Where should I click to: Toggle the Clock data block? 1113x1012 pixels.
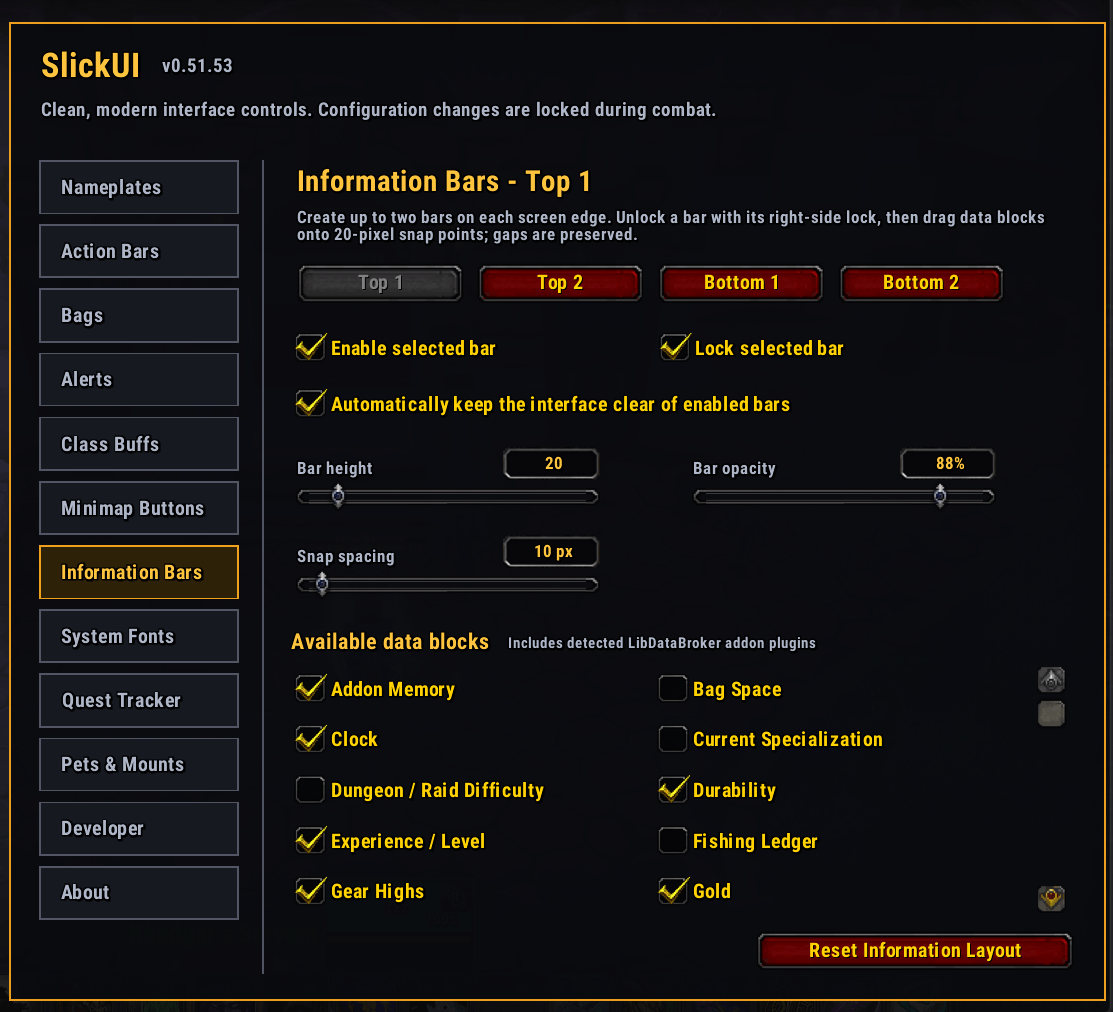pyautogui.click(x=310, y=739)
